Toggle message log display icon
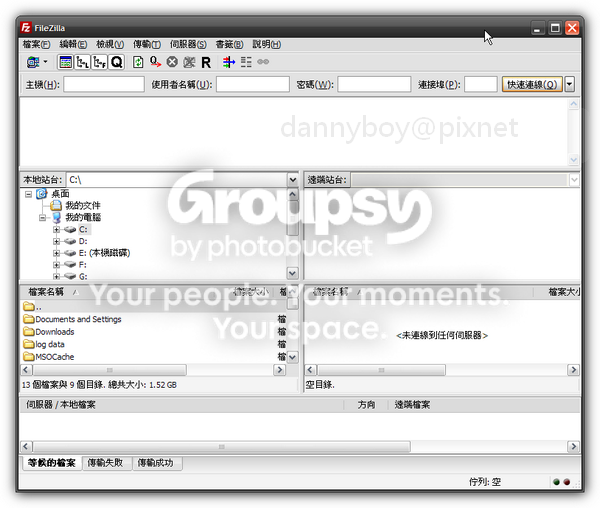This screenshot has height=508, width=600. pos(65,62)
